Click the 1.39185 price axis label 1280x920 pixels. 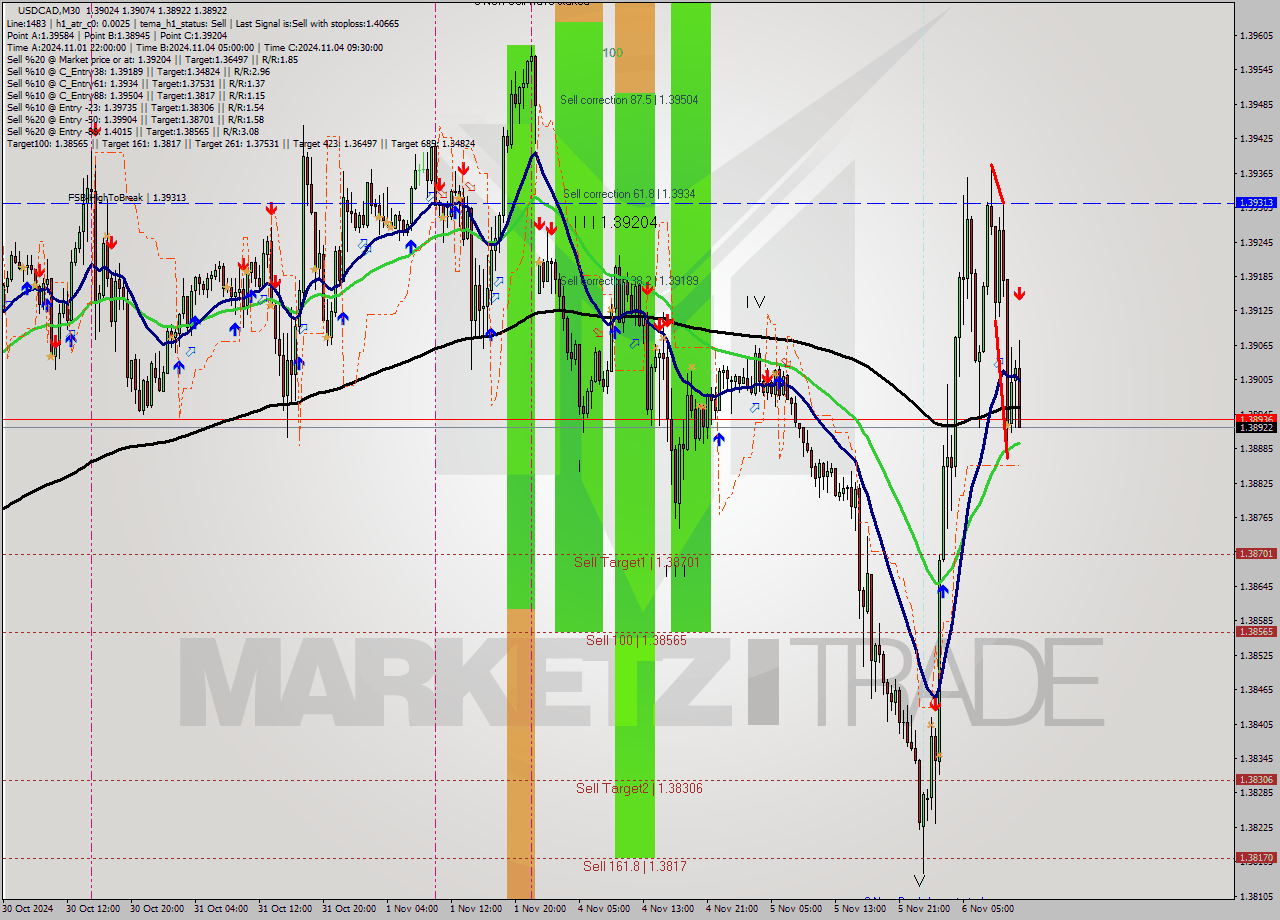pos(1257,277)
